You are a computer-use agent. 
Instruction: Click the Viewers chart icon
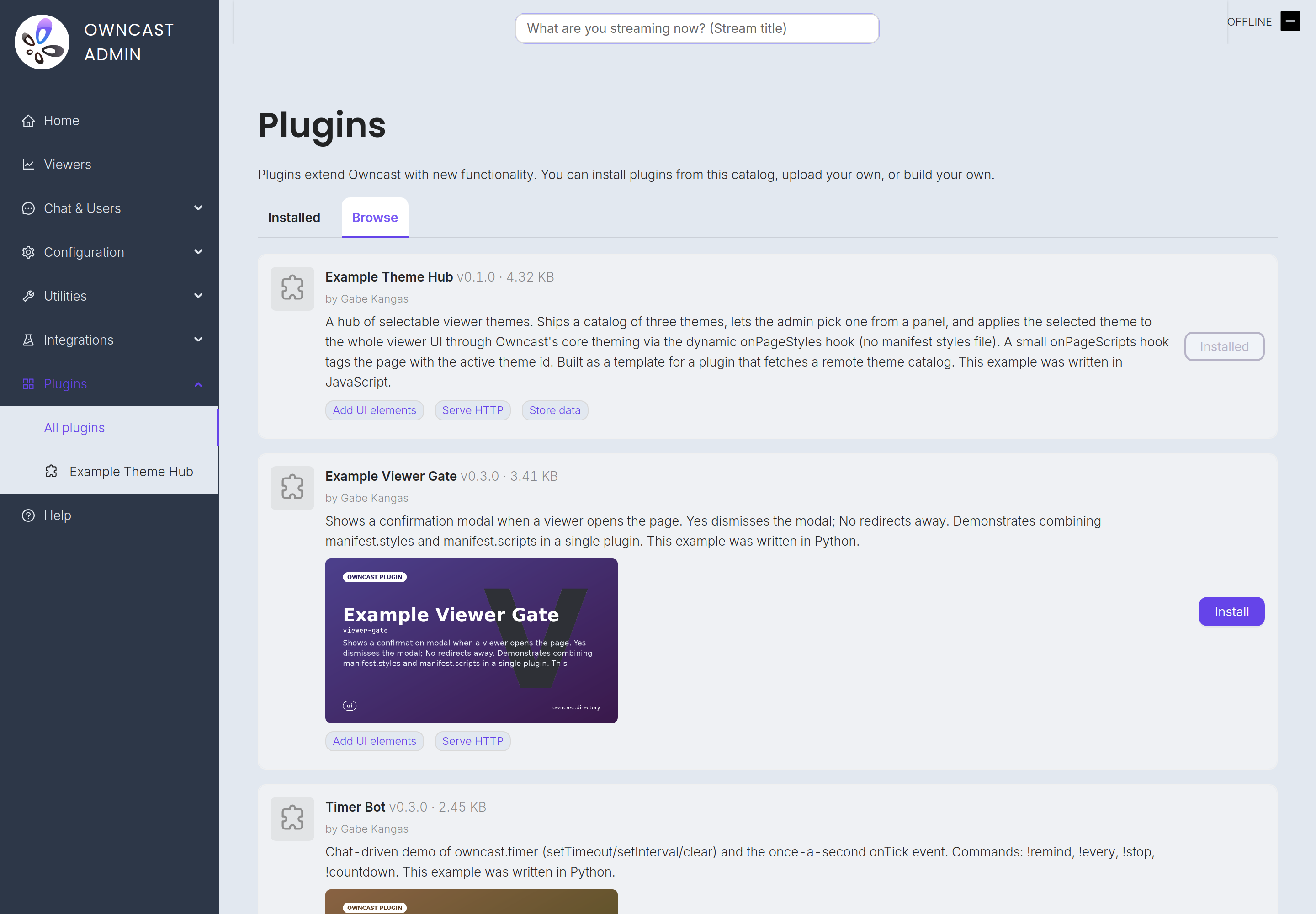28,165
